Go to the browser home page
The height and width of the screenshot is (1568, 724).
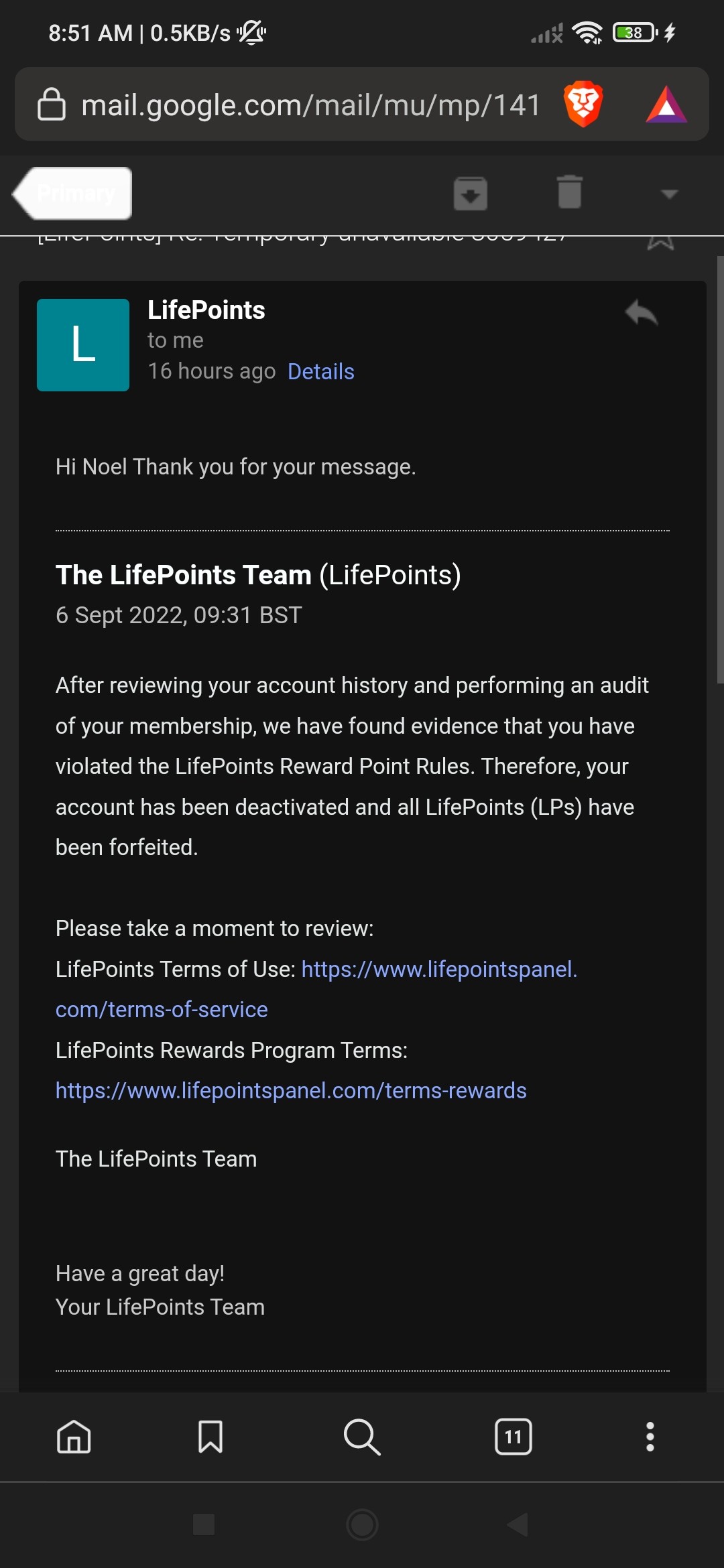[74, 1437]
